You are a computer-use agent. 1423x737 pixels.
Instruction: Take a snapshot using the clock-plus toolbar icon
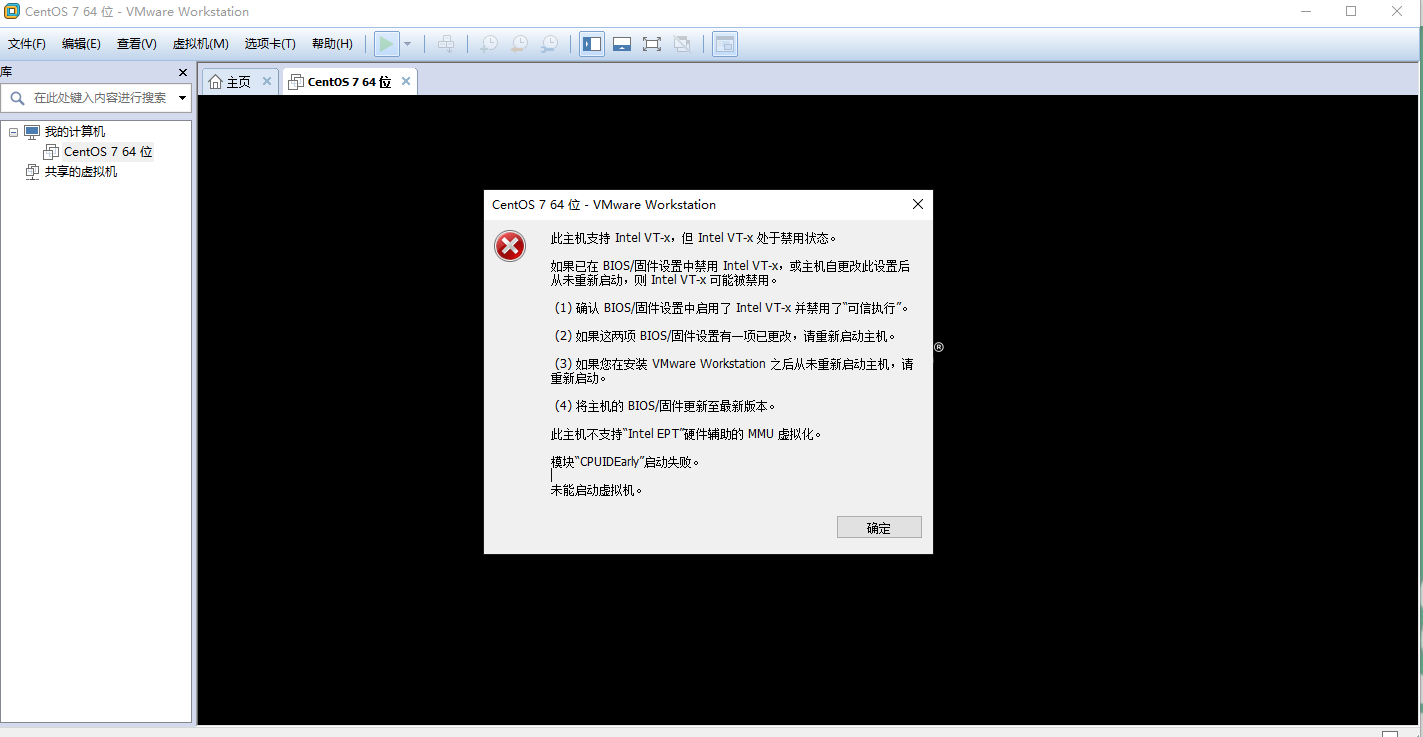pyautogui.click(x=489, y=44)
